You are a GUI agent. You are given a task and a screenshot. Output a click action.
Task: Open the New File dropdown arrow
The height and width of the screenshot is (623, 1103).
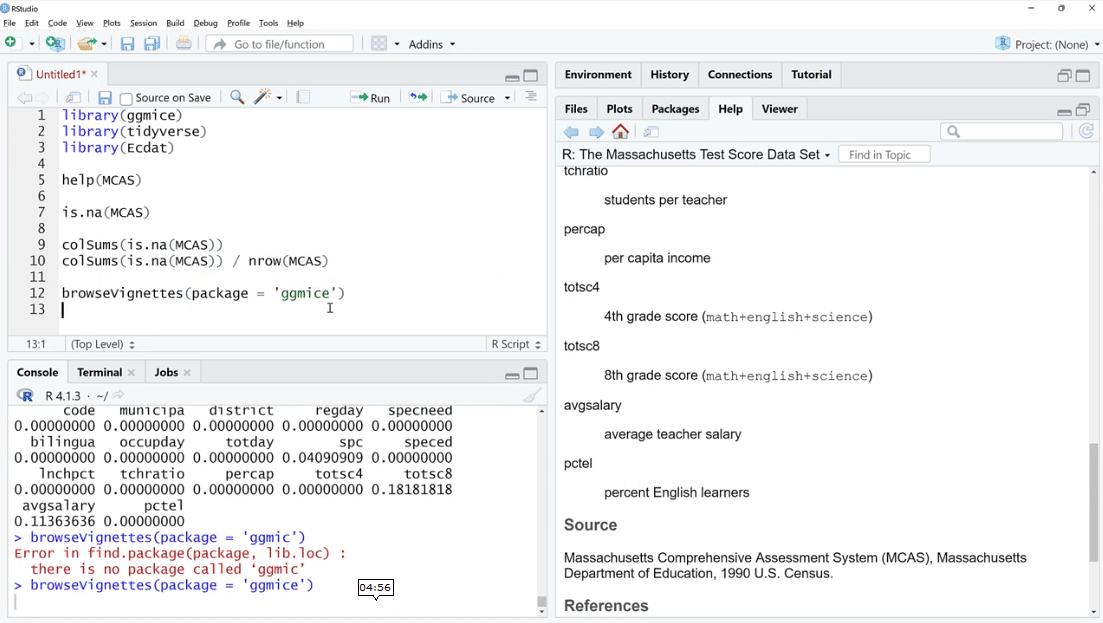click(x=32, y=44)
